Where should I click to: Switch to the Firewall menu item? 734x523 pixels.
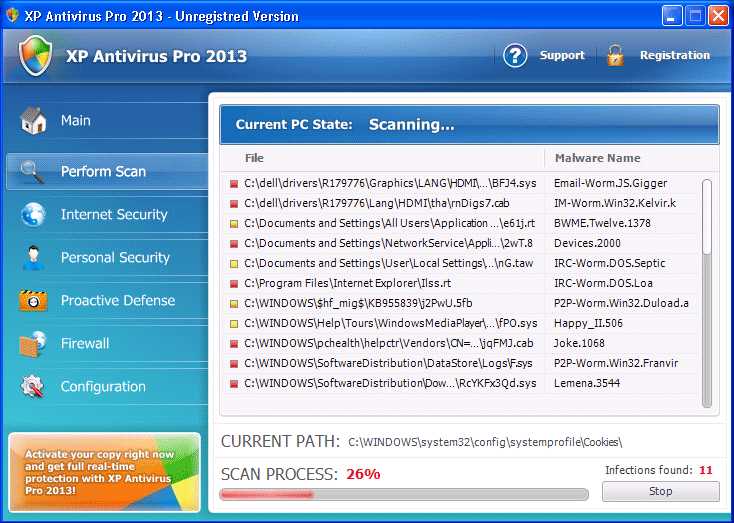(x=85, y=344)
